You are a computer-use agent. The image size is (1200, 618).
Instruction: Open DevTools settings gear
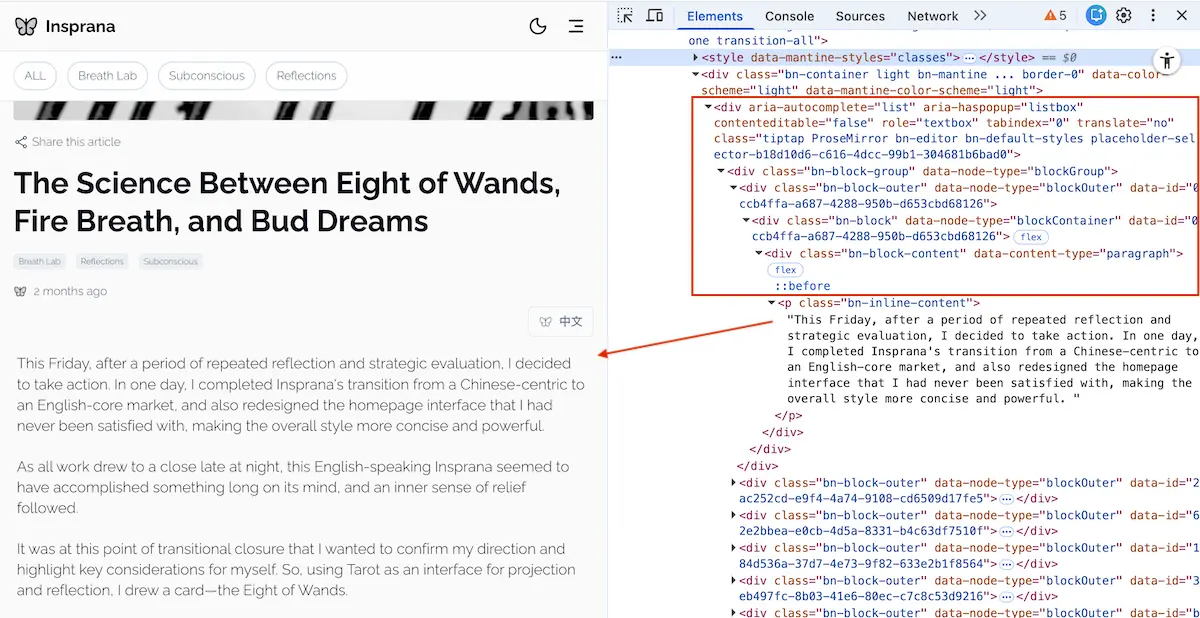pos(1124,15)
